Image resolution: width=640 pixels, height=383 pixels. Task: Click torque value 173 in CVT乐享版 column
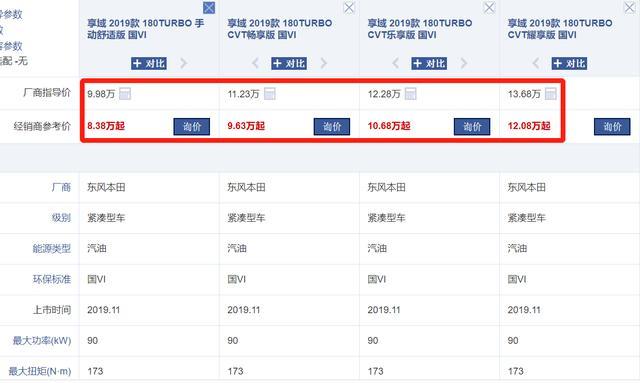pos(376,371)
